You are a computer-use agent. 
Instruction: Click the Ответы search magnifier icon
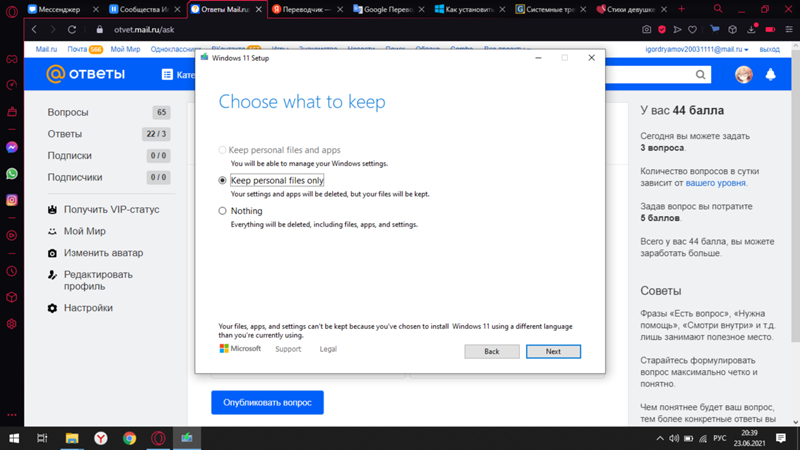point(701,75)
